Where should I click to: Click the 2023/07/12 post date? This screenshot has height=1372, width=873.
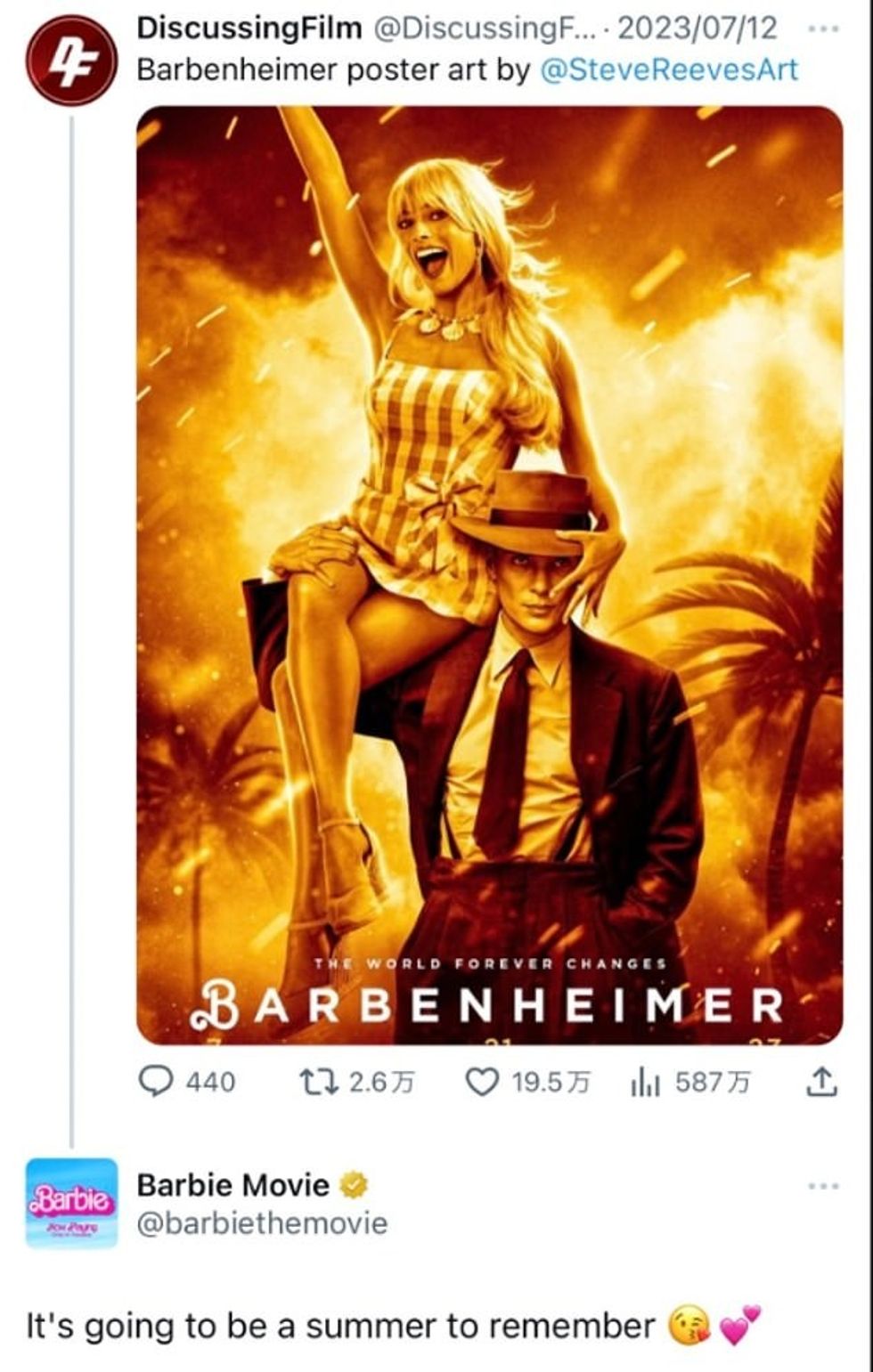pyautogui.click(x=698, y=28)
